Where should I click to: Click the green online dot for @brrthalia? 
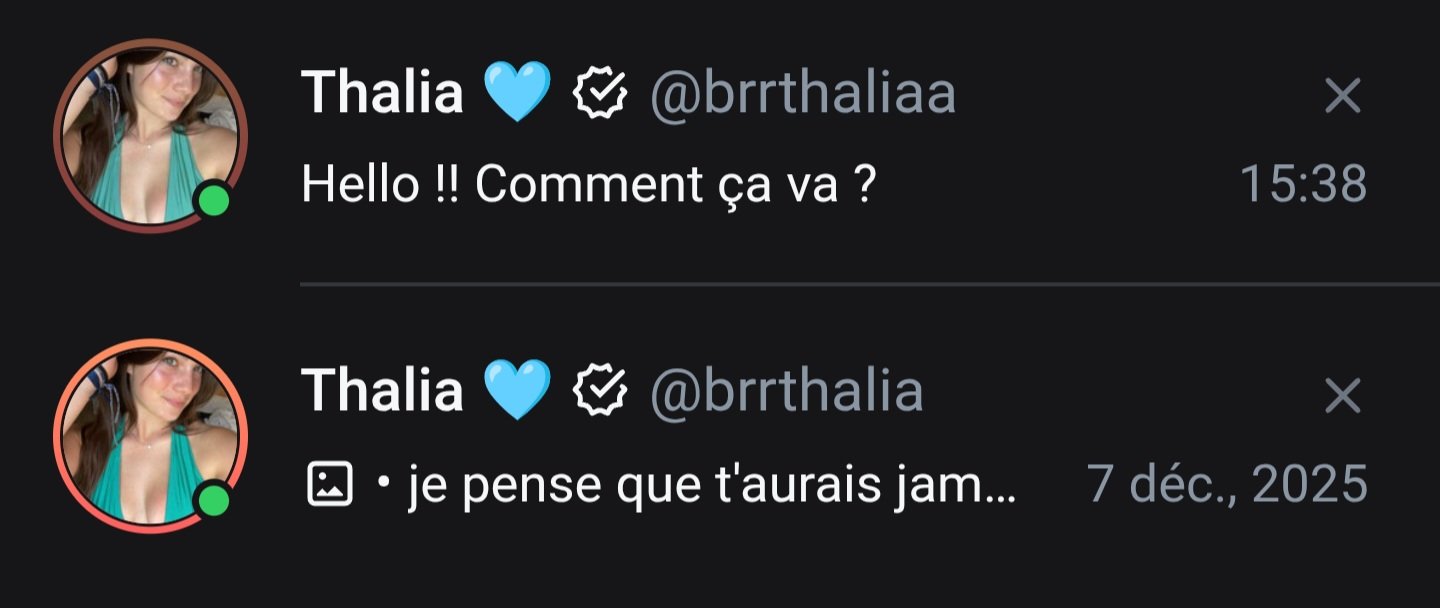(x=213, y=500)
